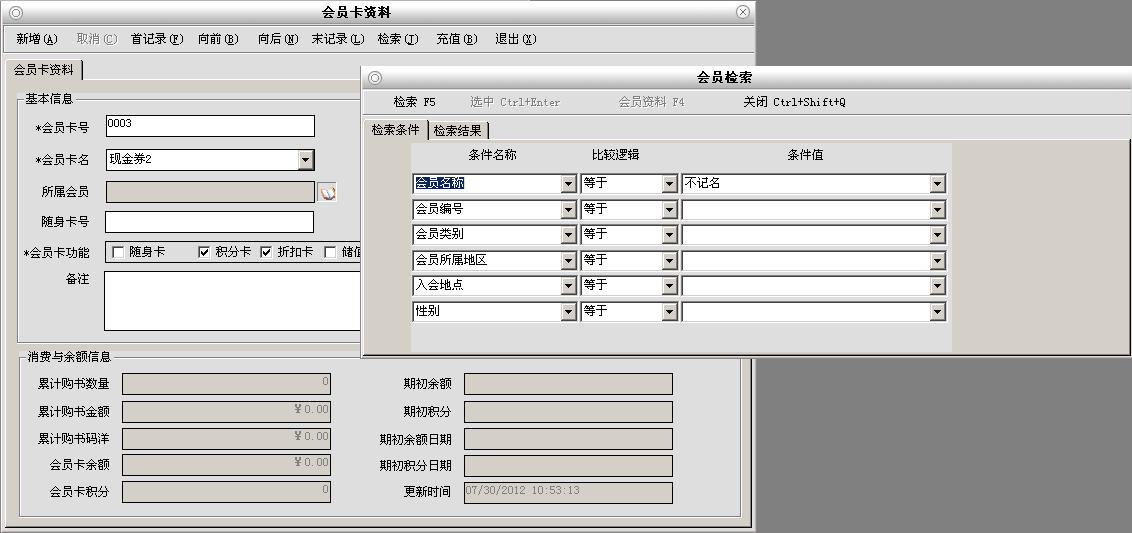Viewport: 1132px width, 533px height.
Task: Open 检索(T) search menu item
Action: [398, 39]
